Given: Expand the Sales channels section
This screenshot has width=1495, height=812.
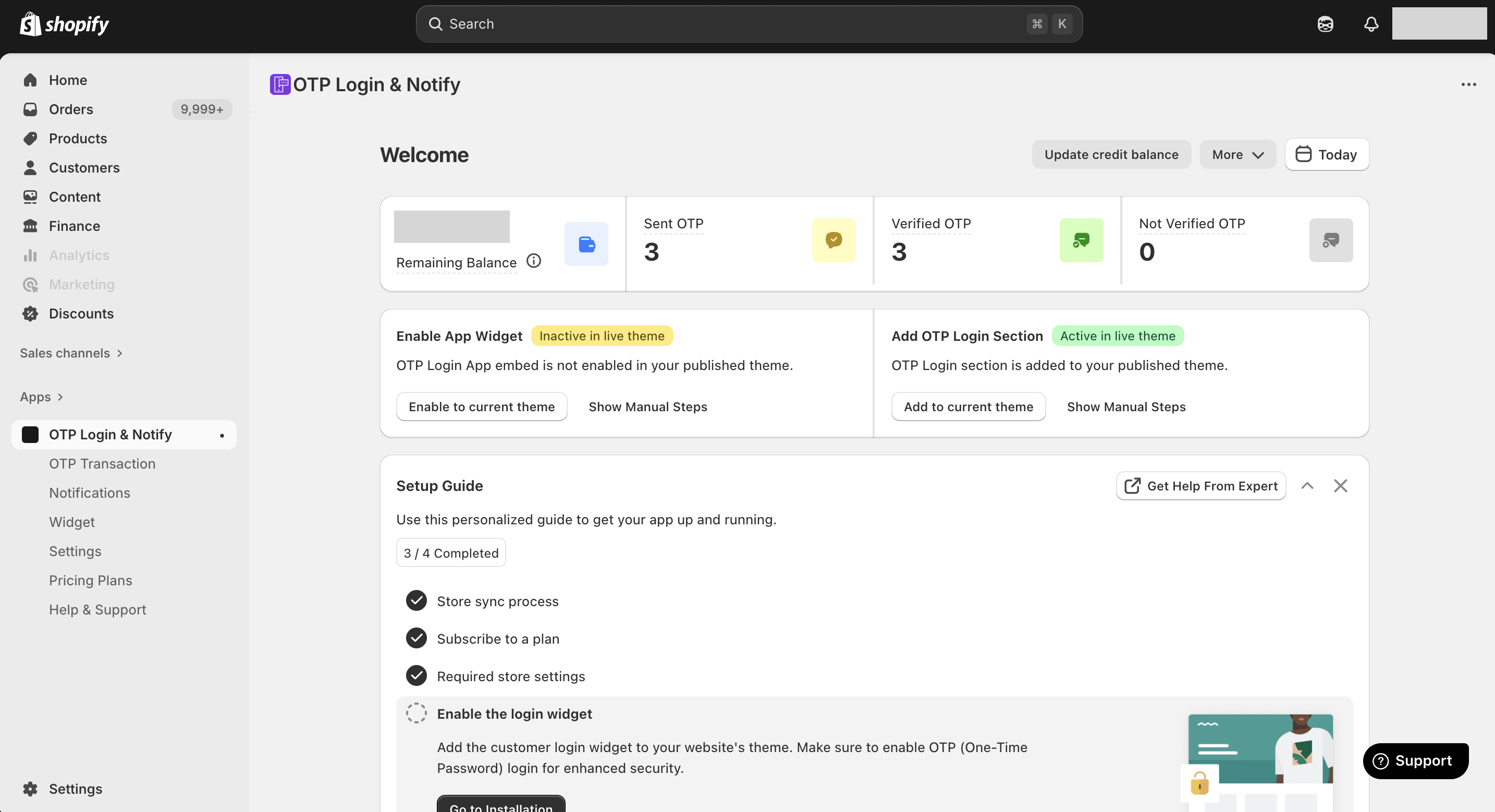Looking at the screenshot, I should [x=71, y=353].
